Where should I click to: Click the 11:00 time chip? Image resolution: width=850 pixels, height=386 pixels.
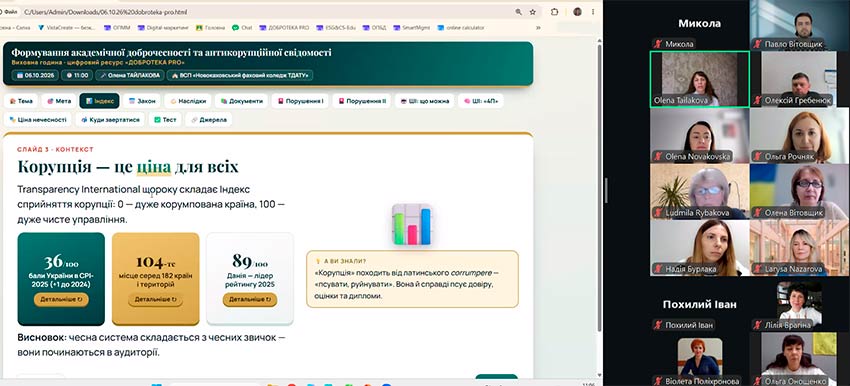pos(77,75)
